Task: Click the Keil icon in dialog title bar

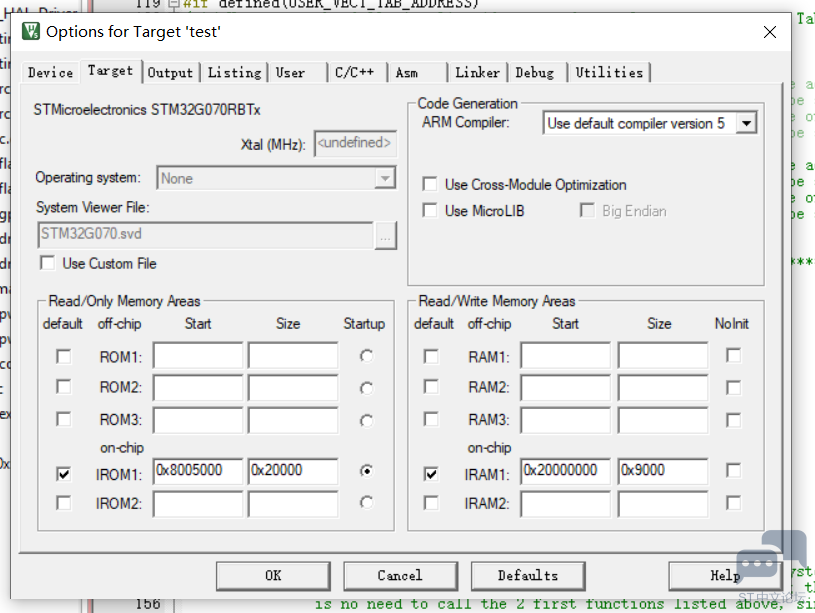Action: pos(31,32)
